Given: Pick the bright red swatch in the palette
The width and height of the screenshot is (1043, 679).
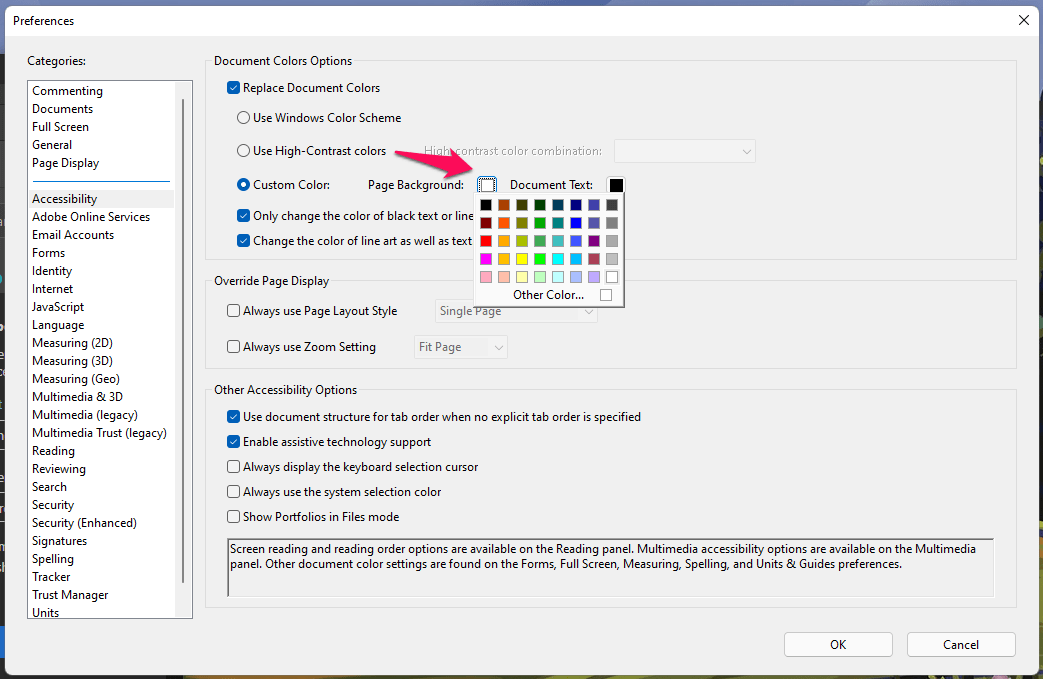Looking at the screenshot, I should (x=486, y=241).
